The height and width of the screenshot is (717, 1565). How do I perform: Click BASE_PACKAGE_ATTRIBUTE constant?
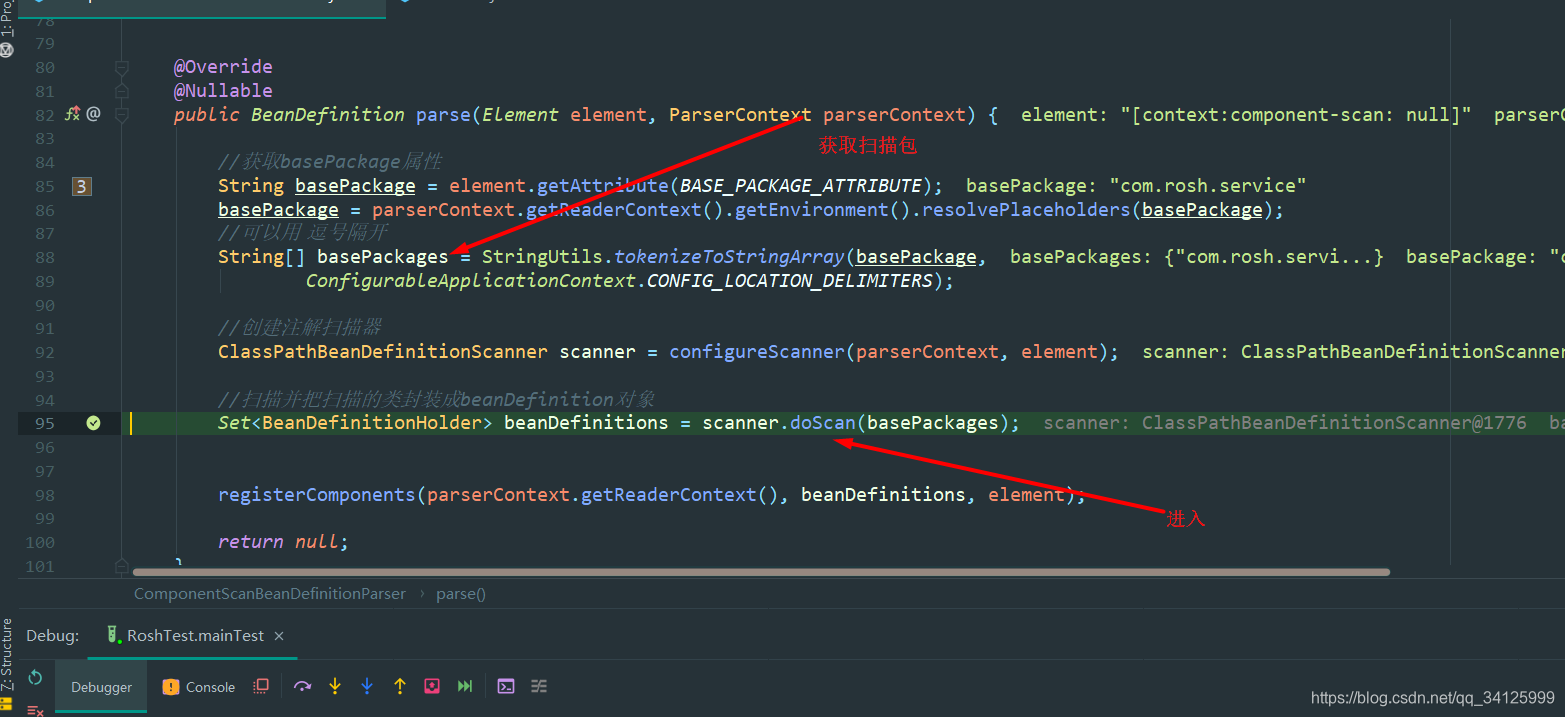pos(801,186)
